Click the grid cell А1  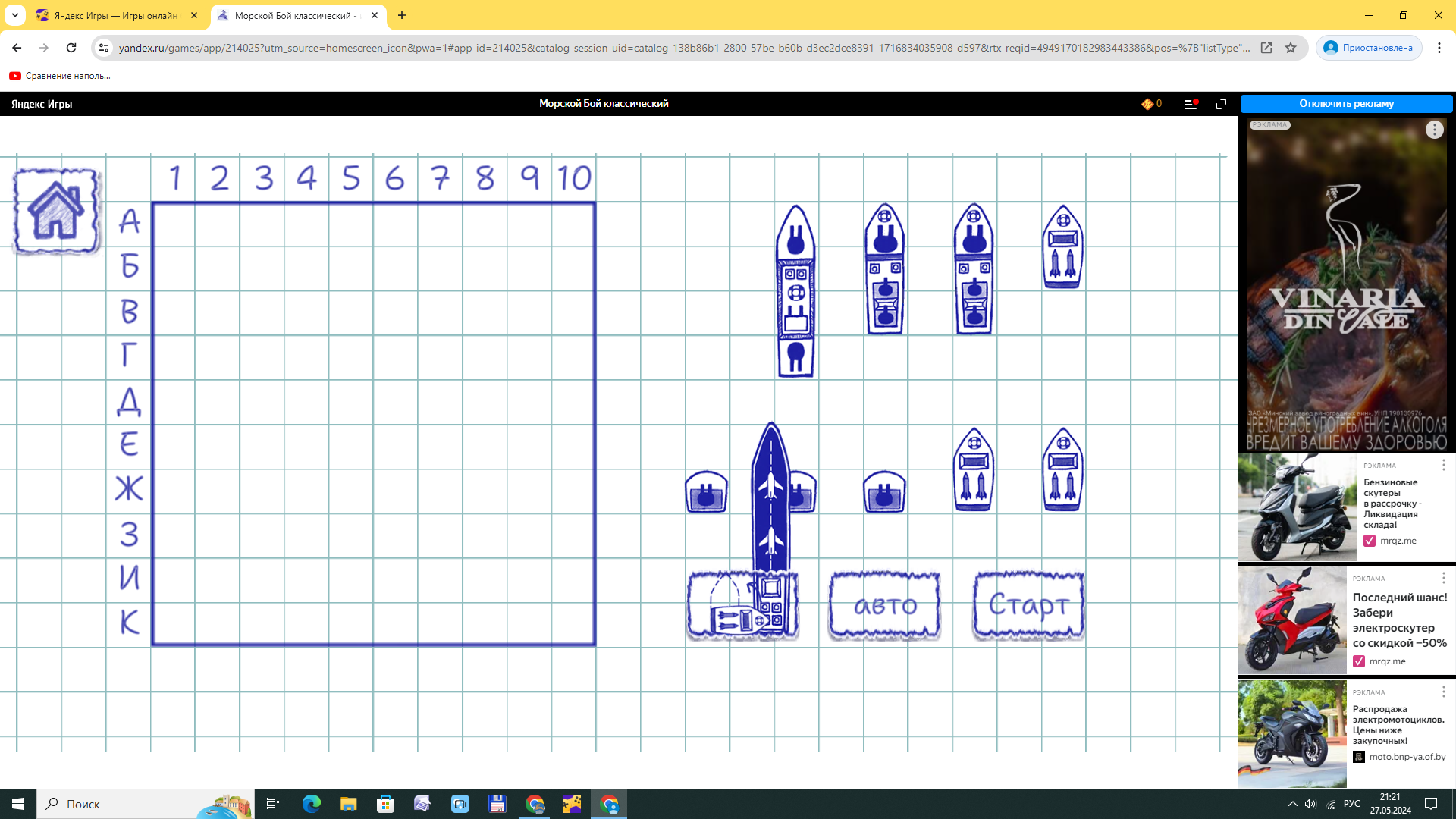(x=174, y=224)
